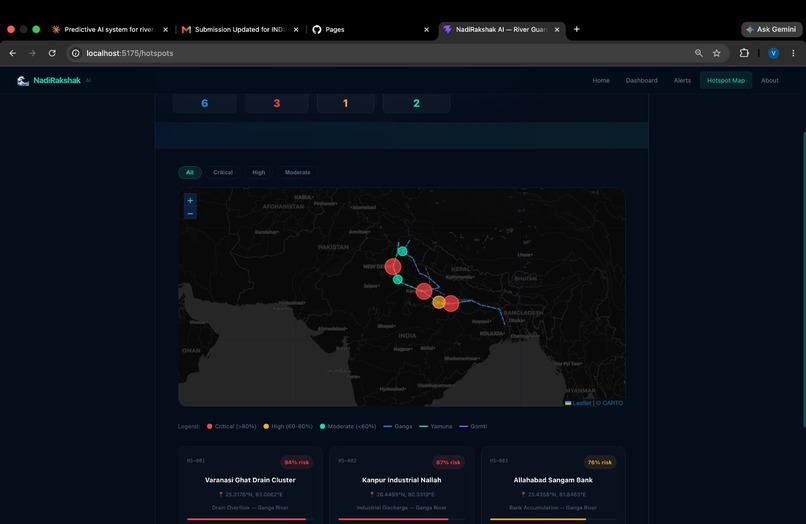This screenshot has width=806, height=524.
Task: Click the red stat card showing 3
Action: pos(277,103)
